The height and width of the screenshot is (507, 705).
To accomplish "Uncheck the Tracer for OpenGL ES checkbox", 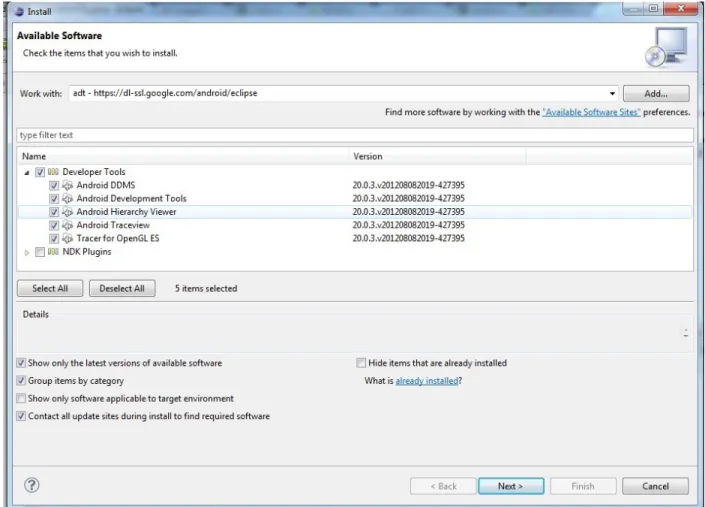I will (54, 238).
